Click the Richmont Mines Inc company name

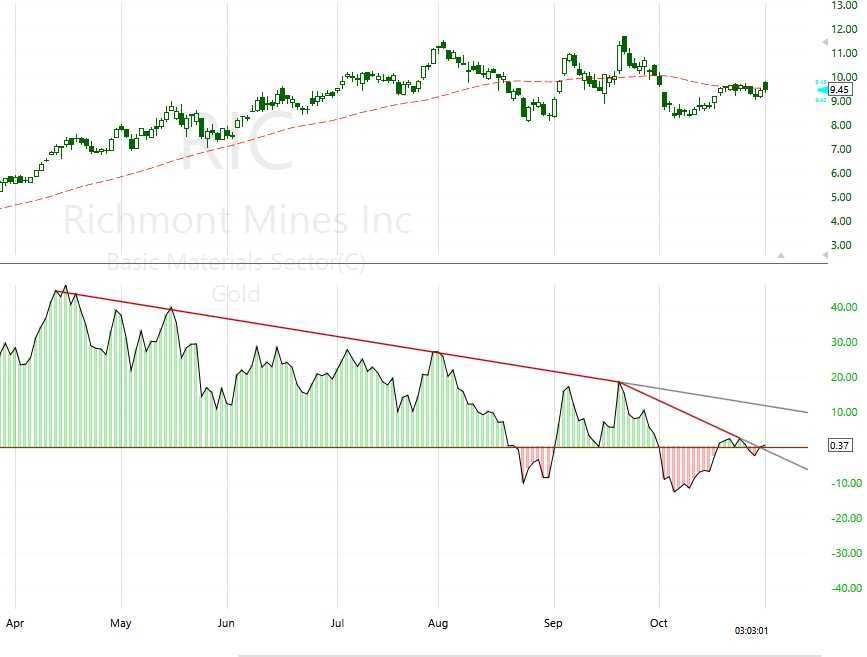(237, 219)
